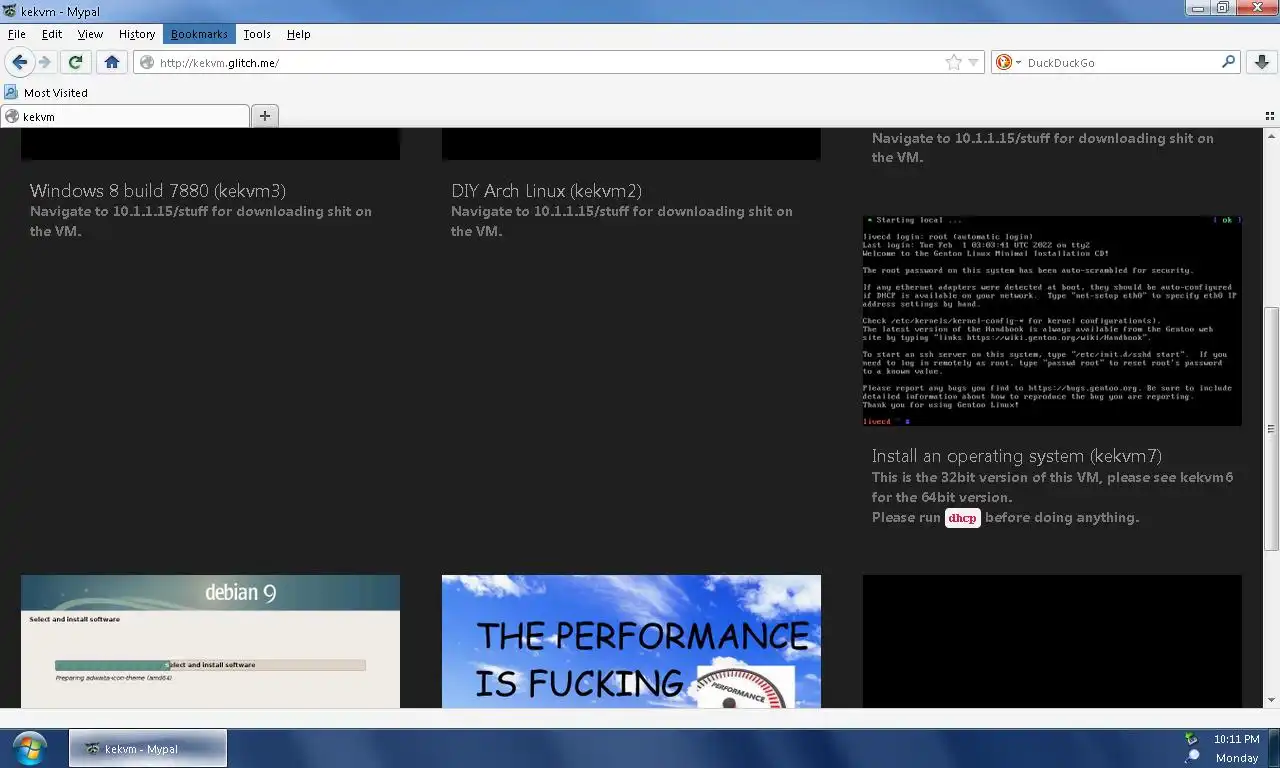Open the View menu
The width and height of the screenshot is (1280, 768).
90,34
